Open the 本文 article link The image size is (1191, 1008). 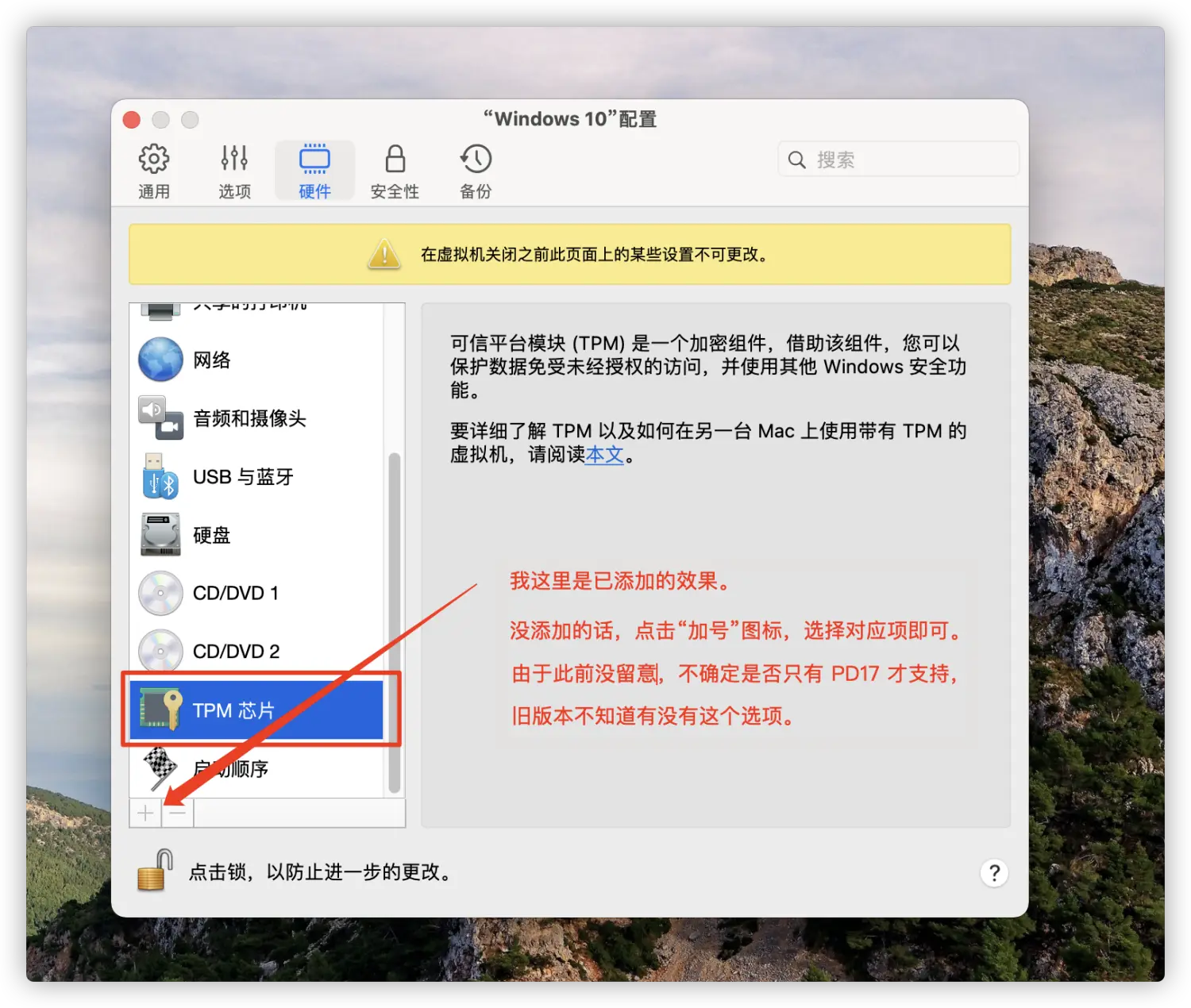coord(605,455)
